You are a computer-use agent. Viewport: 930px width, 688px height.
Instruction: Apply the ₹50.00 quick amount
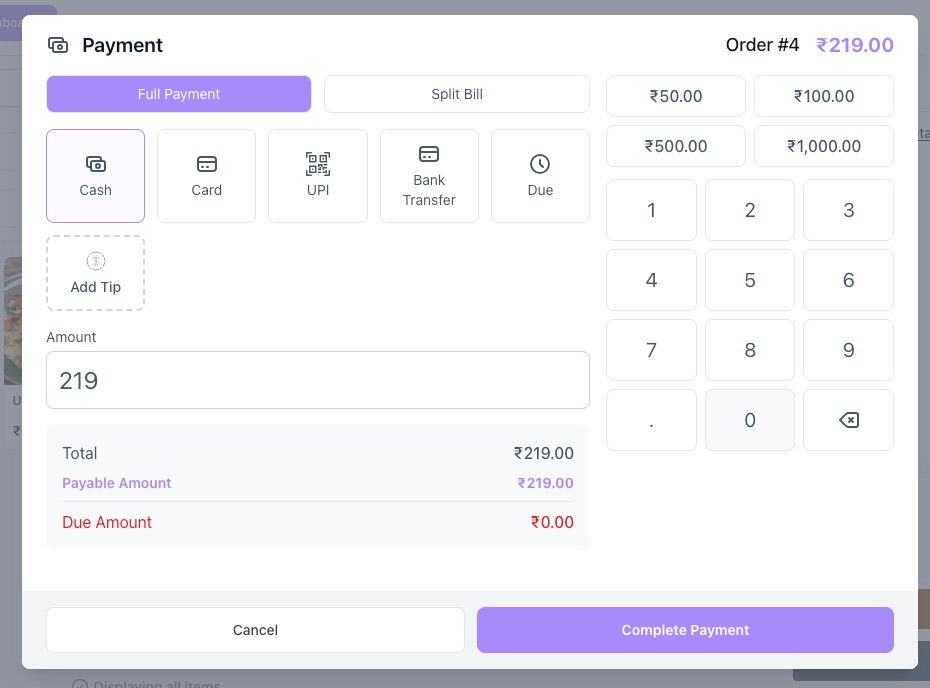pyautogui.click(x=675, y=96)
